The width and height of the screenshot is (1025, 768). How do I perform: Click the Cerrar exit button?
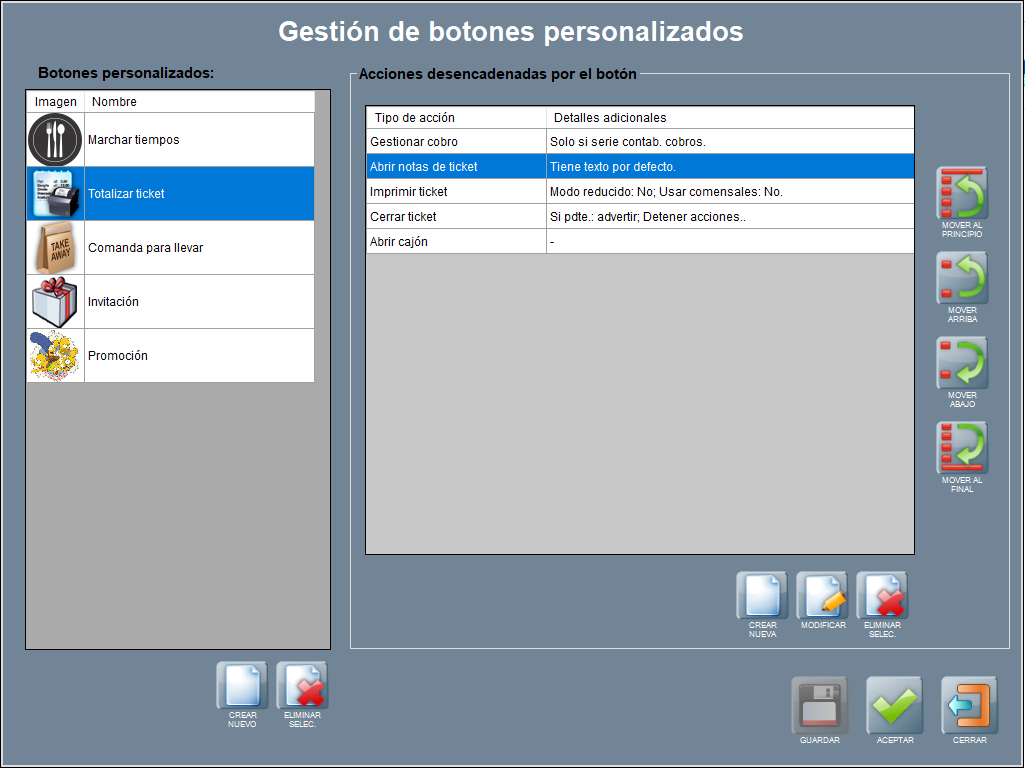[969, 706]
